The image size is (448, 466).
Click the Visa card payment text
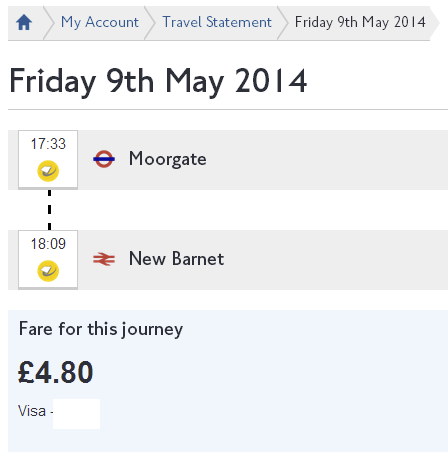(32, 411)
